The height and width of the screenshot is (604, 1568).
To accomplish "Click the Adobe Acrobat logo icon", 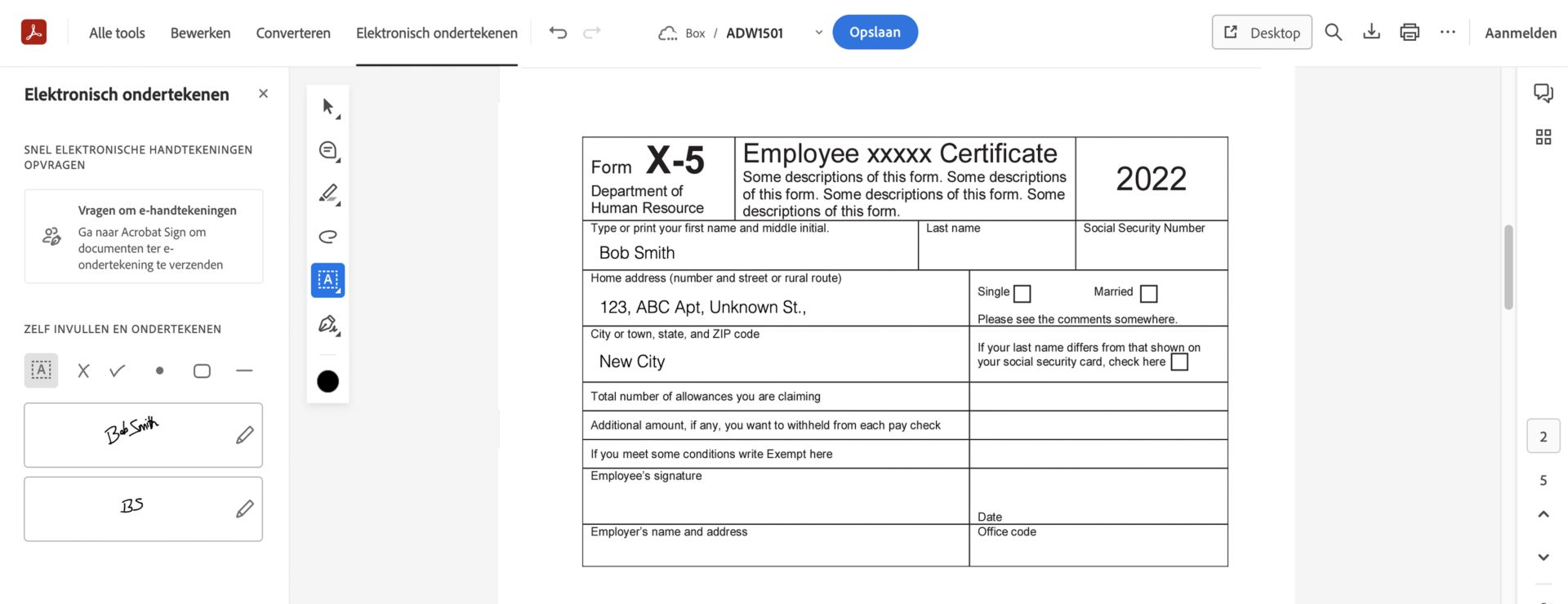I will click(x=33, y=32).
